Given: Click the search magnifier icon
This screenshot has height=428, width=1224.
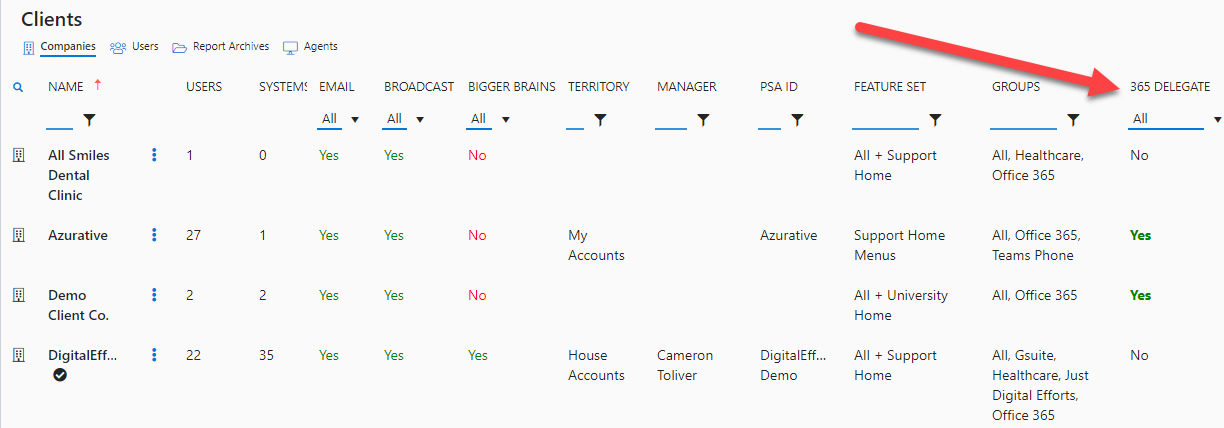Looking at the screenshot, I should [18, 87].
